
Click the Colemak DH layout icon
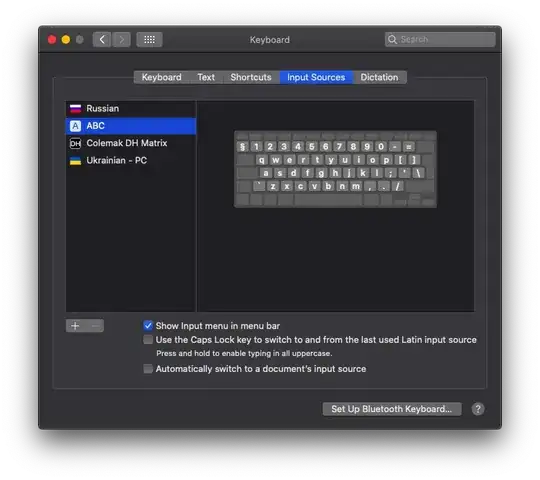[75, 143]
